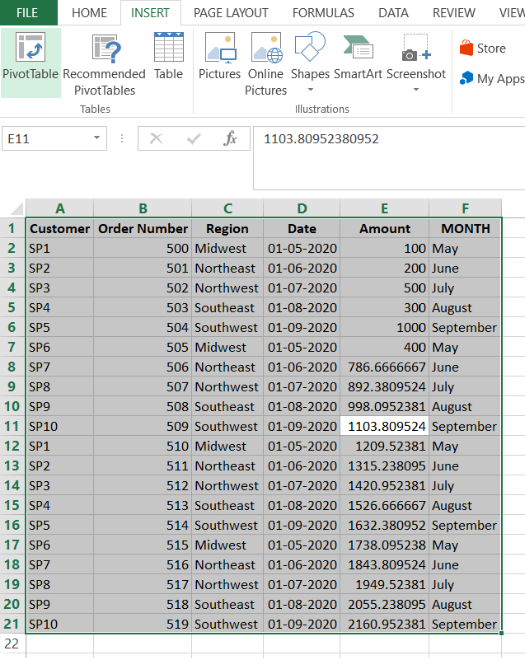Select cell with amount 1000

384,327
